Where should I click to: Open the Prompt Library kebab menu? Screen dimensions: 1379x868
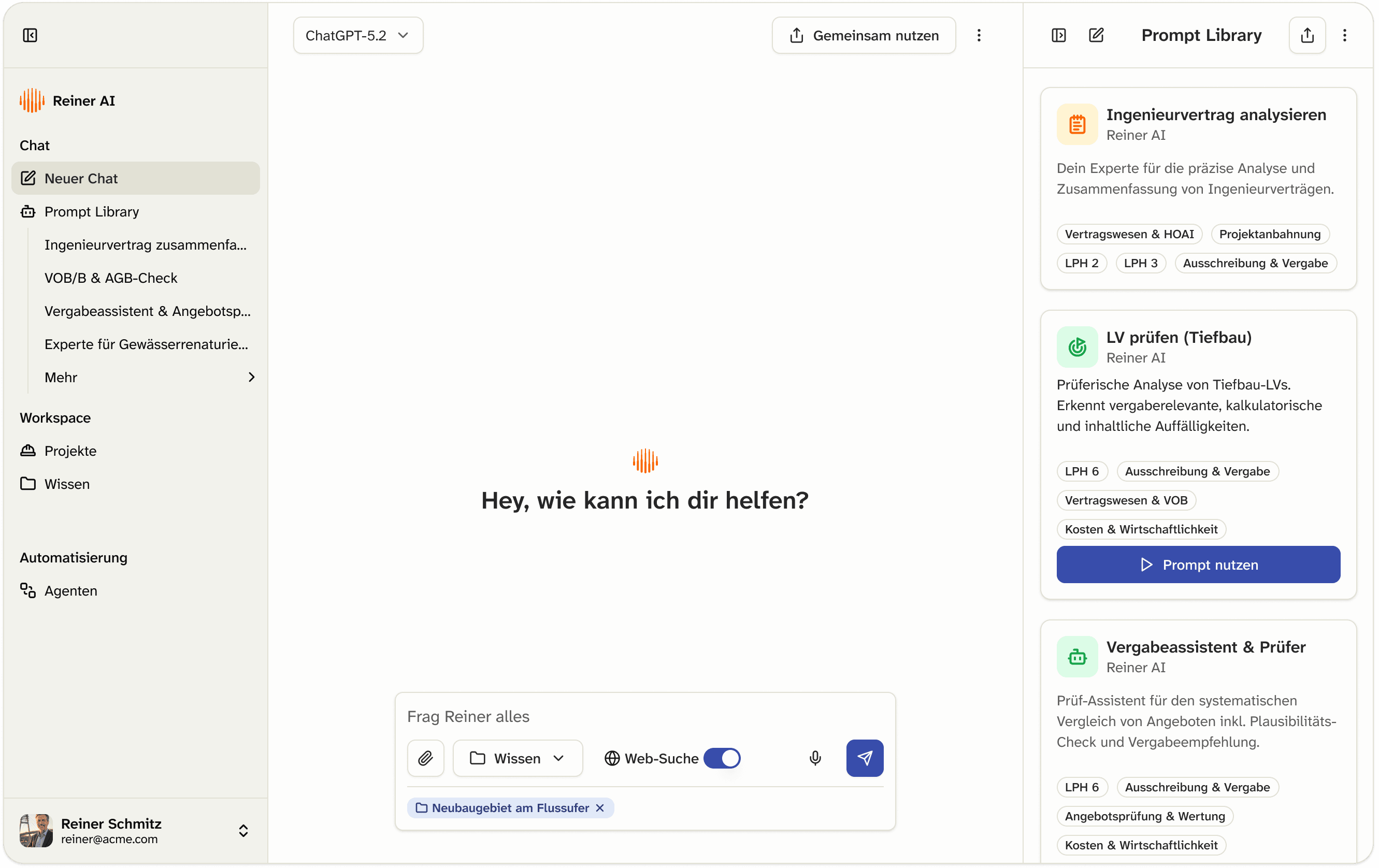pos(1344,36)
